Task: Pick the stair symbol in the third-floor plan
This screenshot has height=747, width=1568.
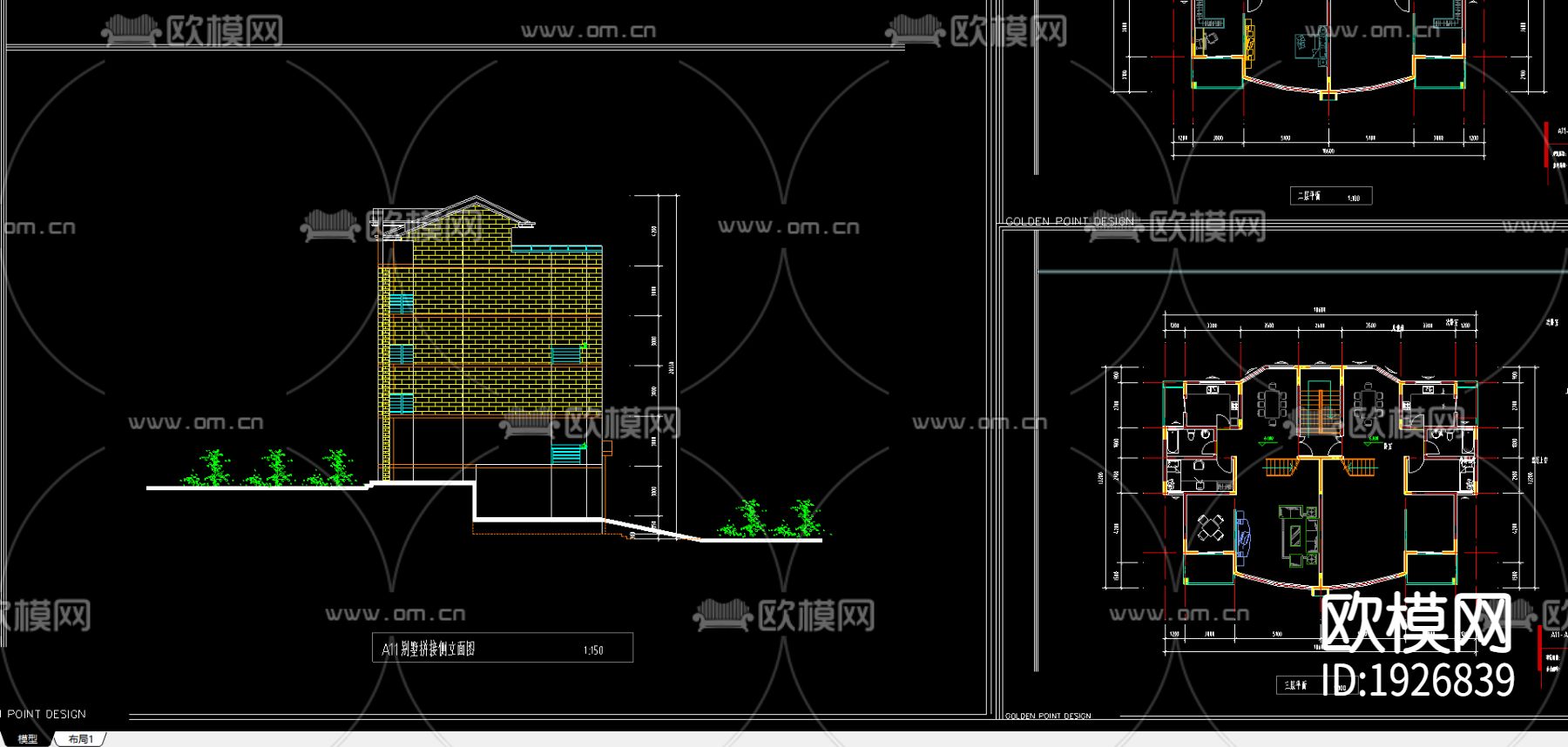Action: (x=1321, y=411)
